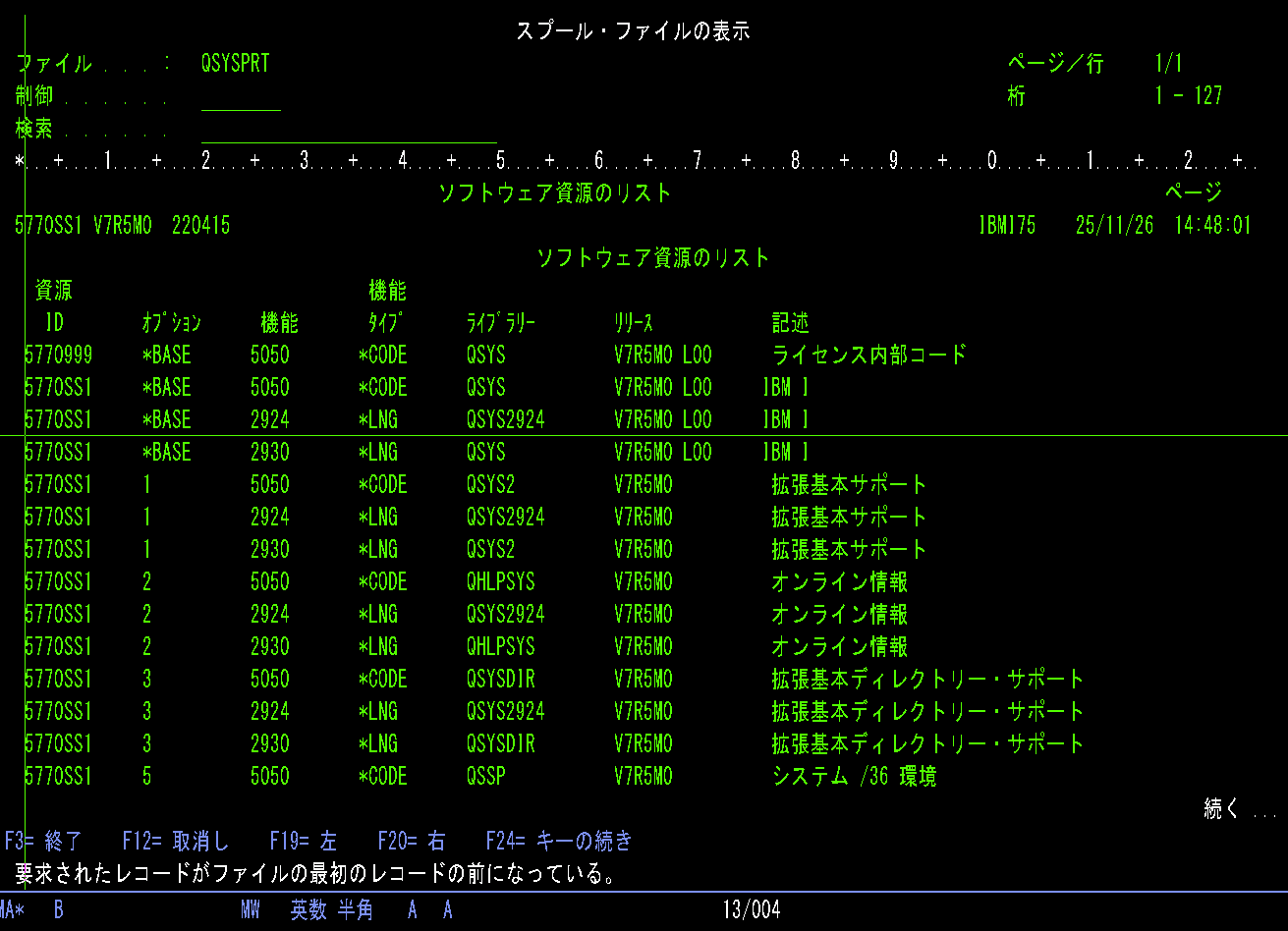Select F3= 終了 function key label
The image size is (1288, 931).
[44, 842]
